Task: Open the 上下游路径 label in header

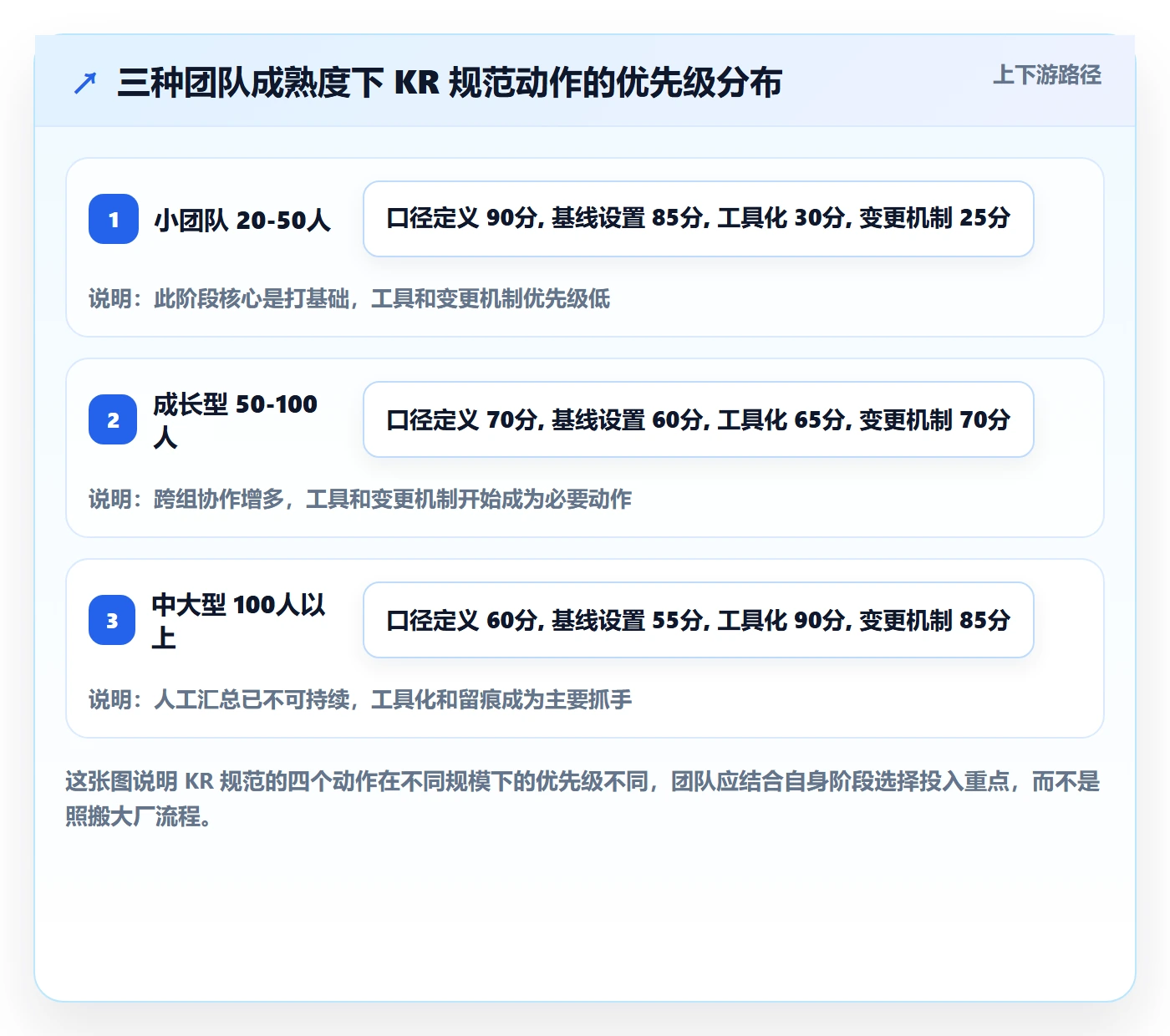Action: 1047,74
